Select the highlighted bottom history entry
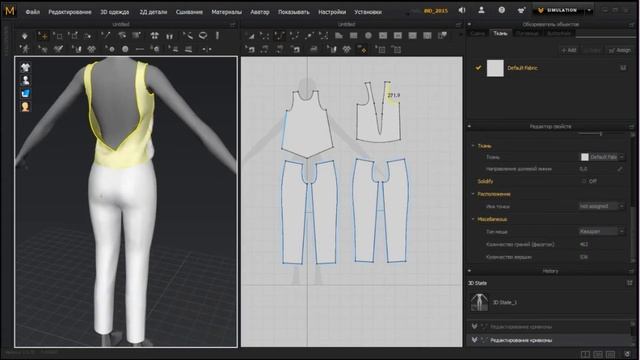Viewport: 640px width, 360px height. (x=549, y=340)
